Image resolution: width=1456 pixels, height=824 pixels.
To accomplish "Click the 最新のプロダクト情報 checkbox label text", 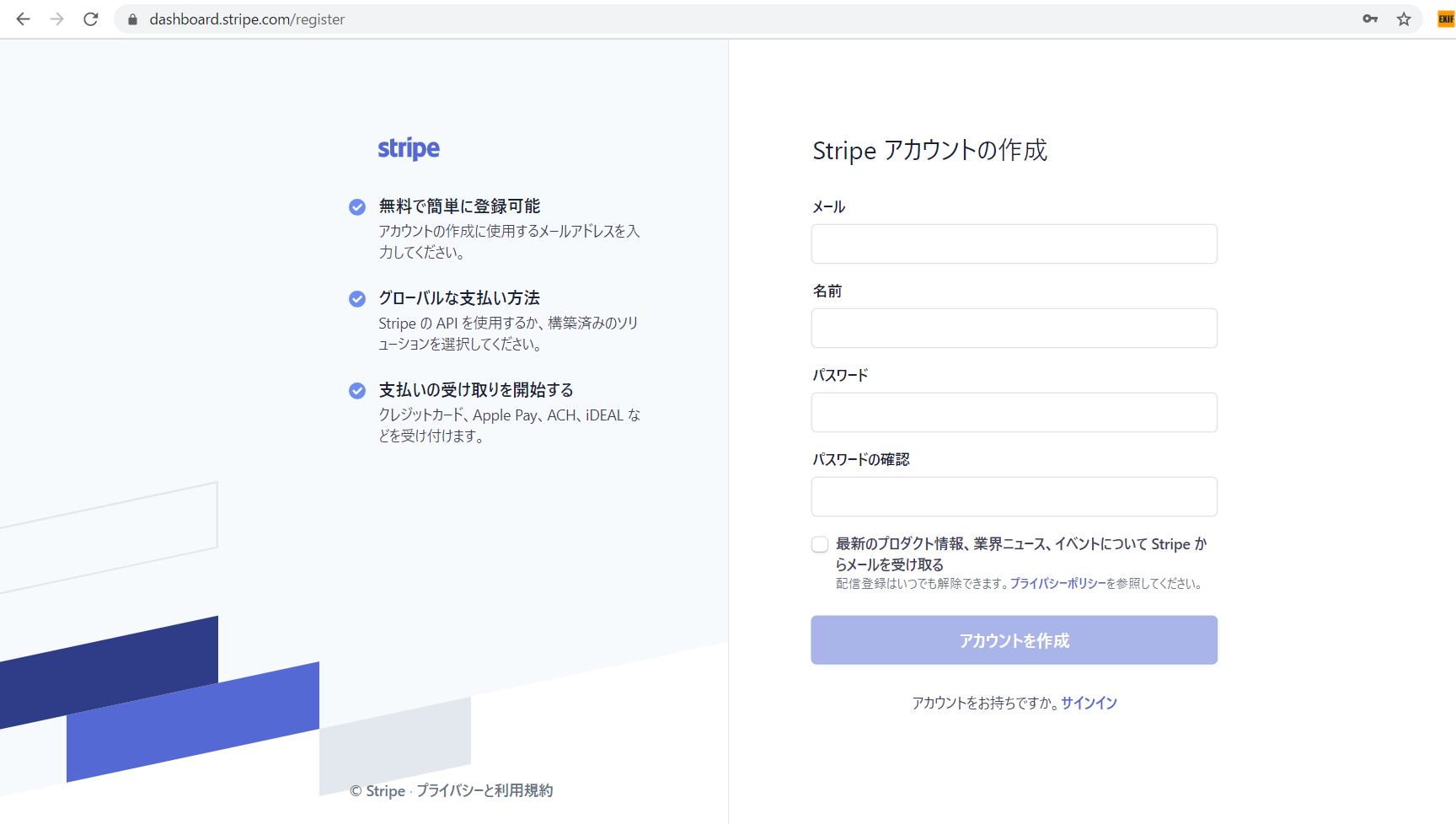I will click(1021, 554).
